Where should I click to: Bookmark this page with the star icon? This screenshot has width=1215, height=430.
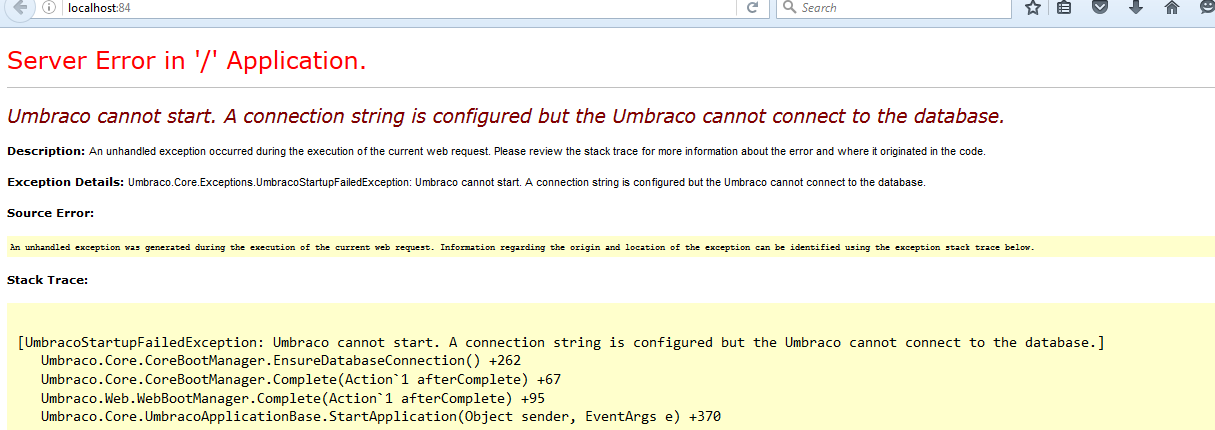coord(1033,8)
